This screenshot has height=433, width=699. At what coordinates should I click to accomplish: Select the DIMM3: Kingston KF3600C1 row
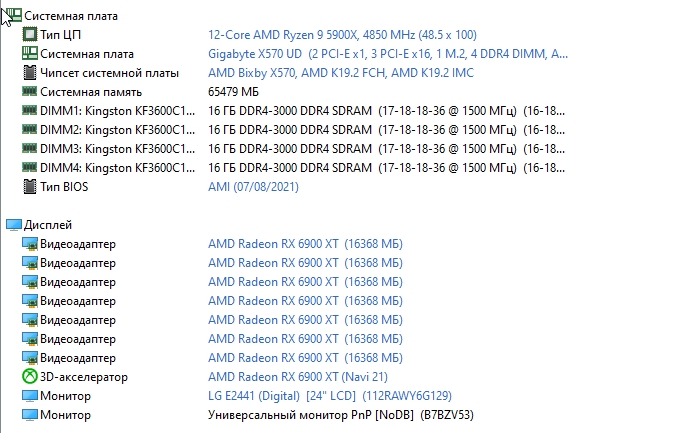[110, 149]
